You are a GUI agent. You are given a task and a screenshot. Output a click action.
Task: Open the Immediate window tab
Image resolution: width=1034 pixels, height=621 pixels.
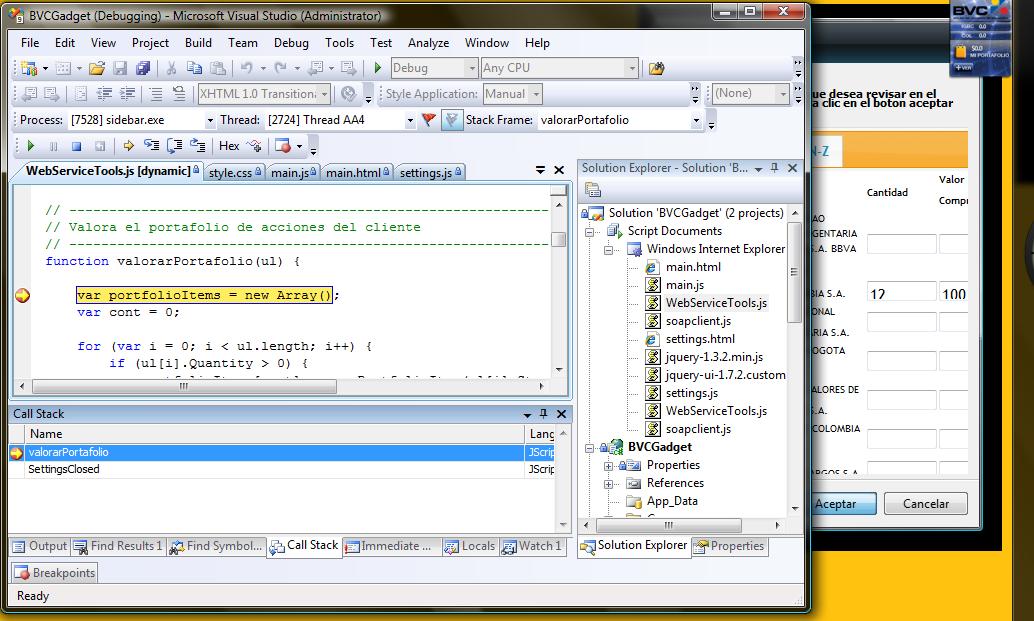pyautogui.click(x=388, y=546)
